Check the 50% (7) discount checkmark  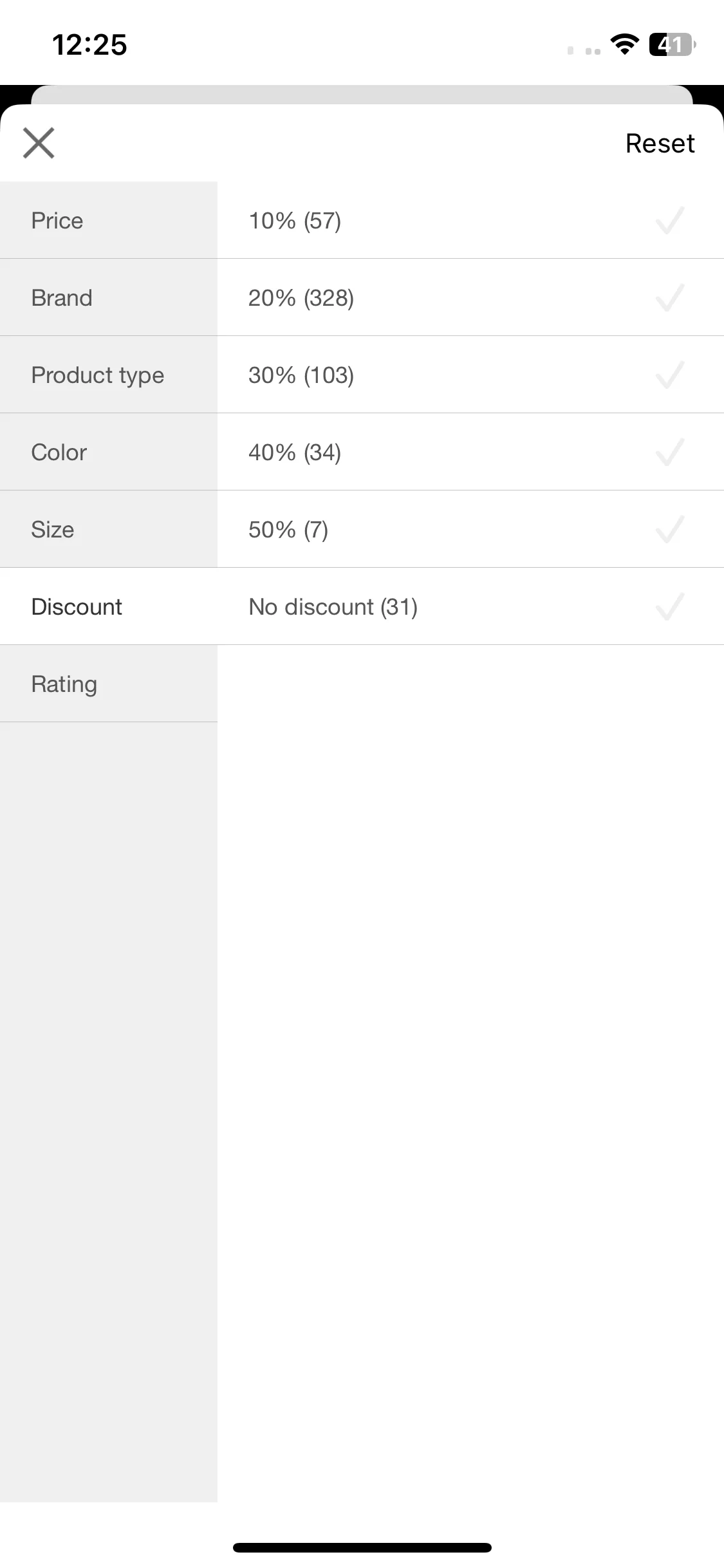669,530
